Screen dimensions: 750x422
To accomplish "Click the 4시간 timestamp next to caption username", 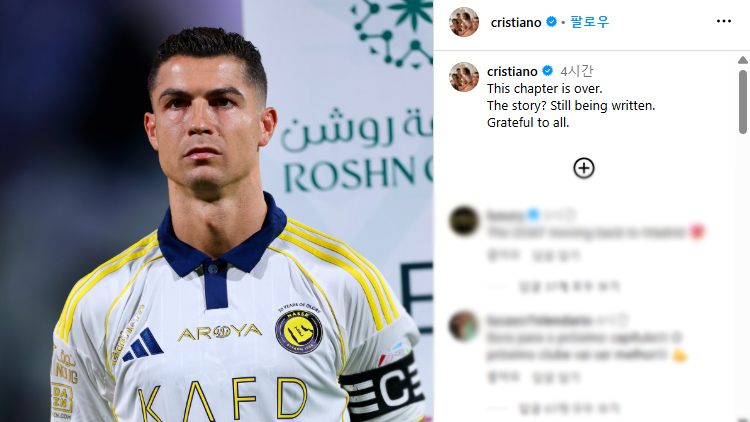I will tap(576, 71).
